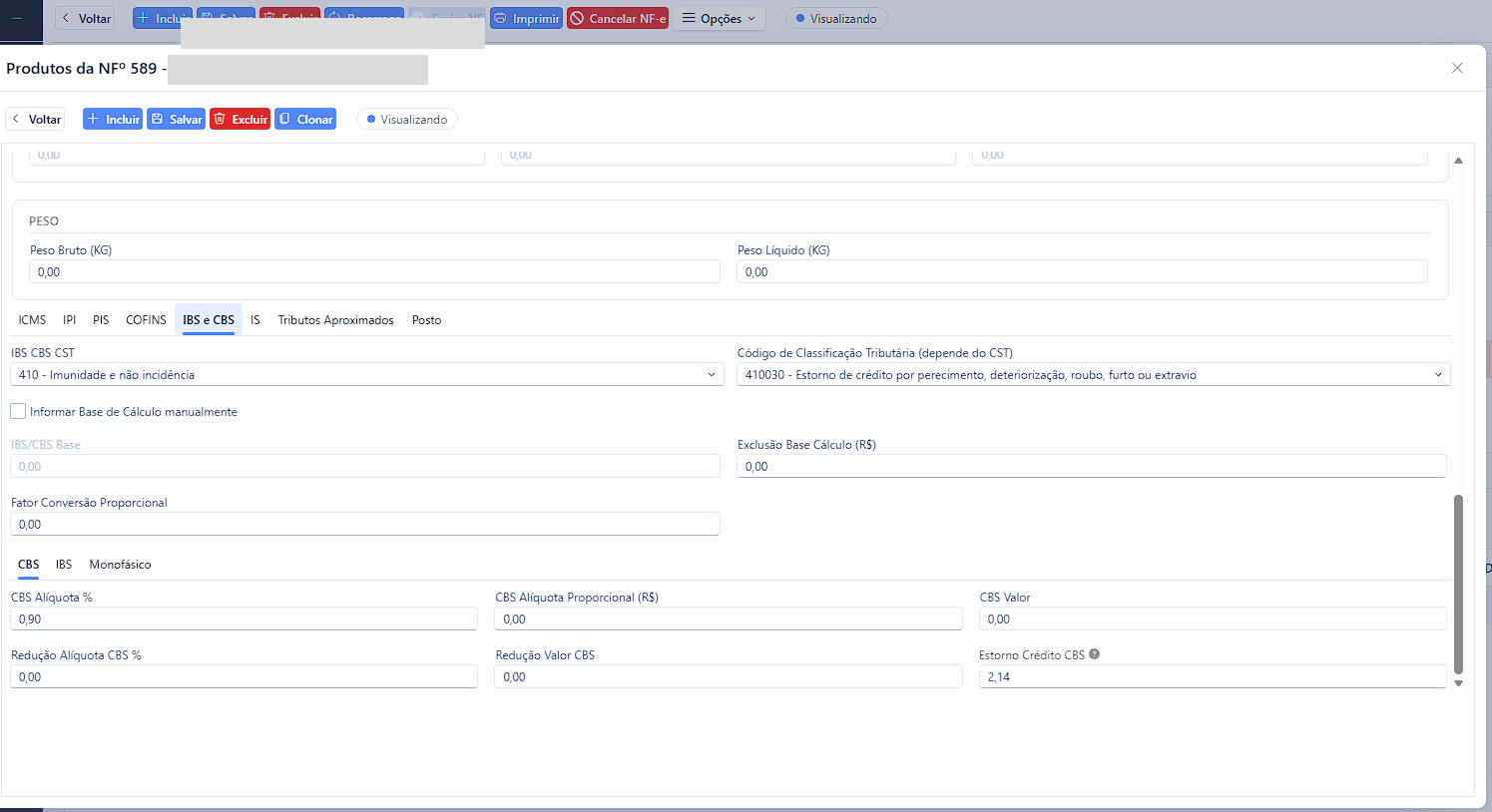The image size is (1492, 812).
Task: Duplicate the product with the Clonar button
Action: pyautogui.click(x=305, y=119)
